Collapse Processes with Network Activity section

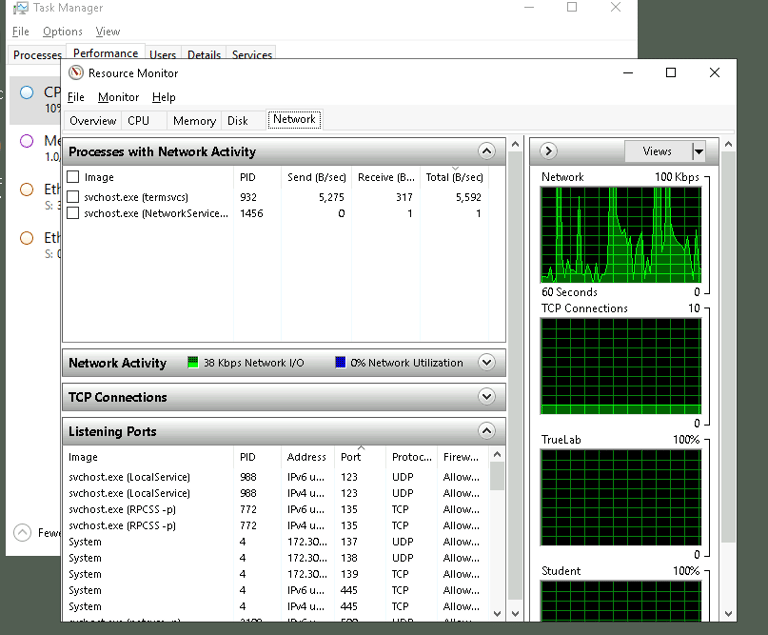[486, 151]
